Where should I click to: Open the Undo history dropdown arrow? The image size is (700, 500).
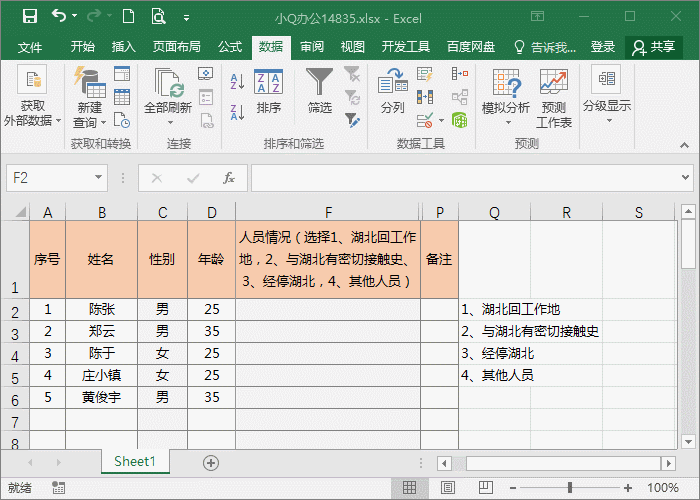point(75,16)
